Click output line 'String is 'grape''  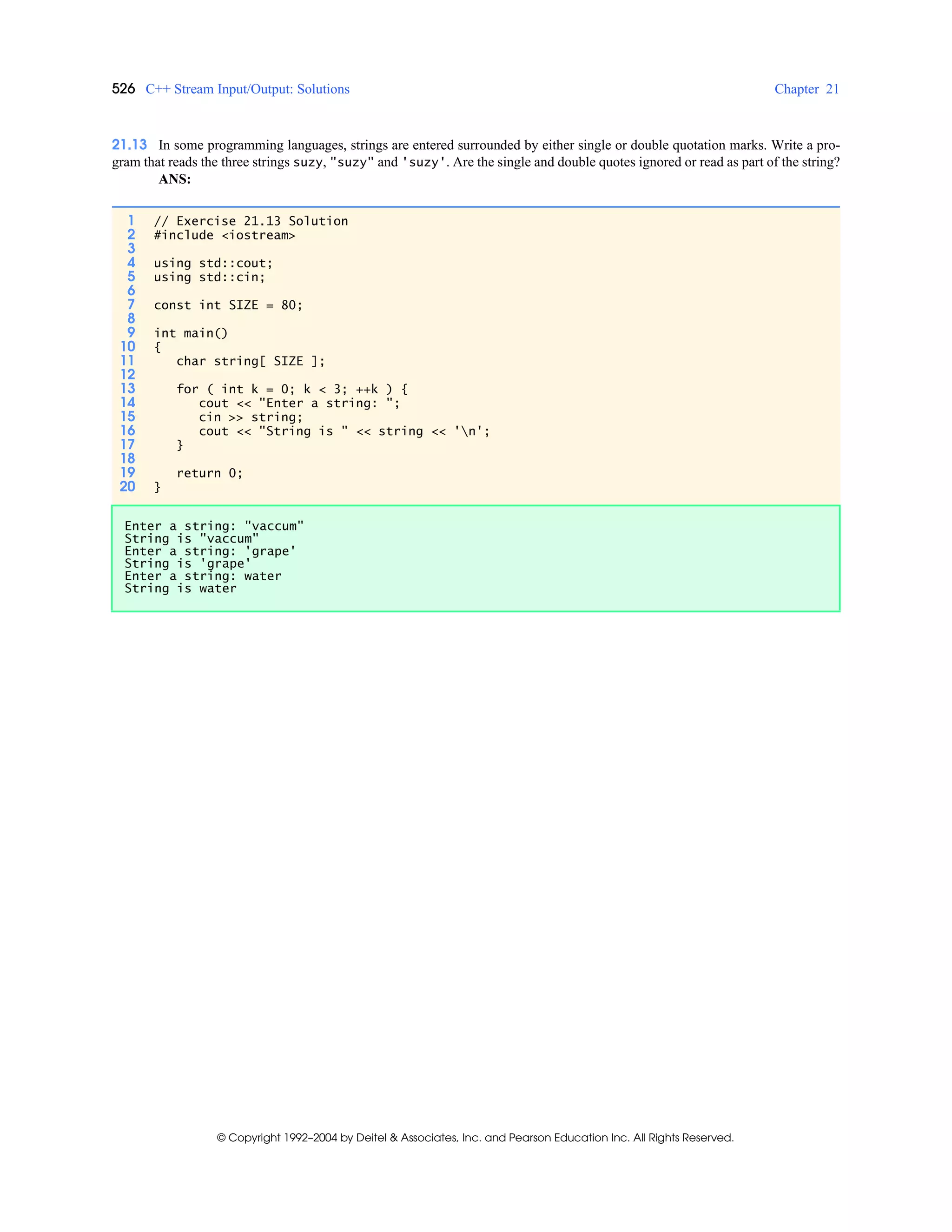tap(188, 563)
